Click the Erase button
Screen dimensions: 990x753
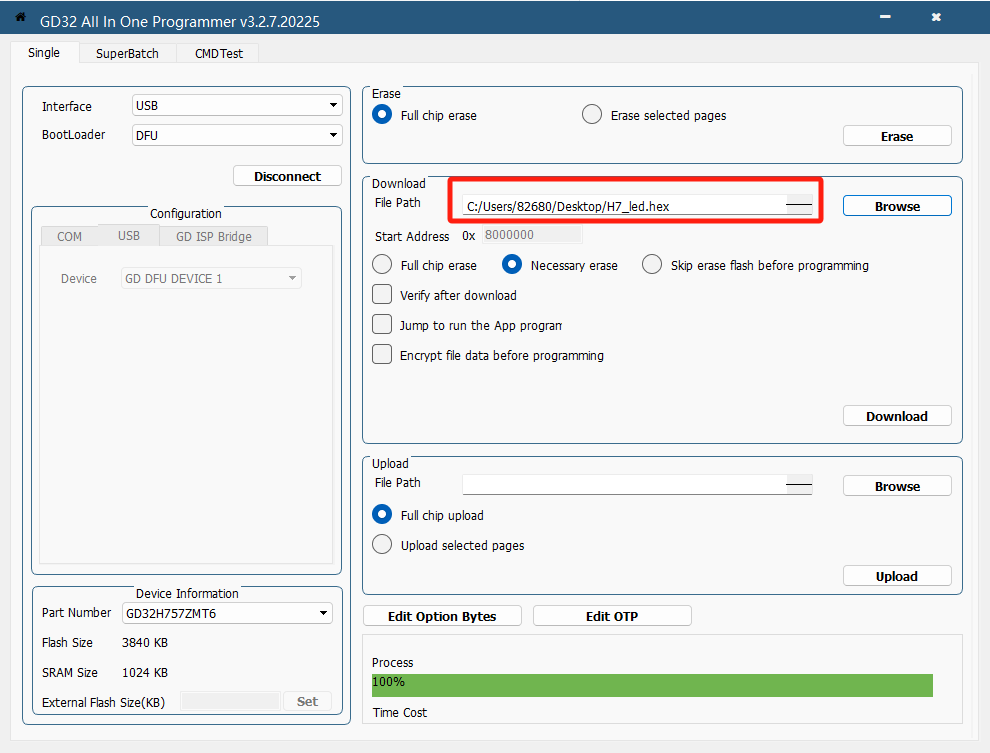[897, 136]
